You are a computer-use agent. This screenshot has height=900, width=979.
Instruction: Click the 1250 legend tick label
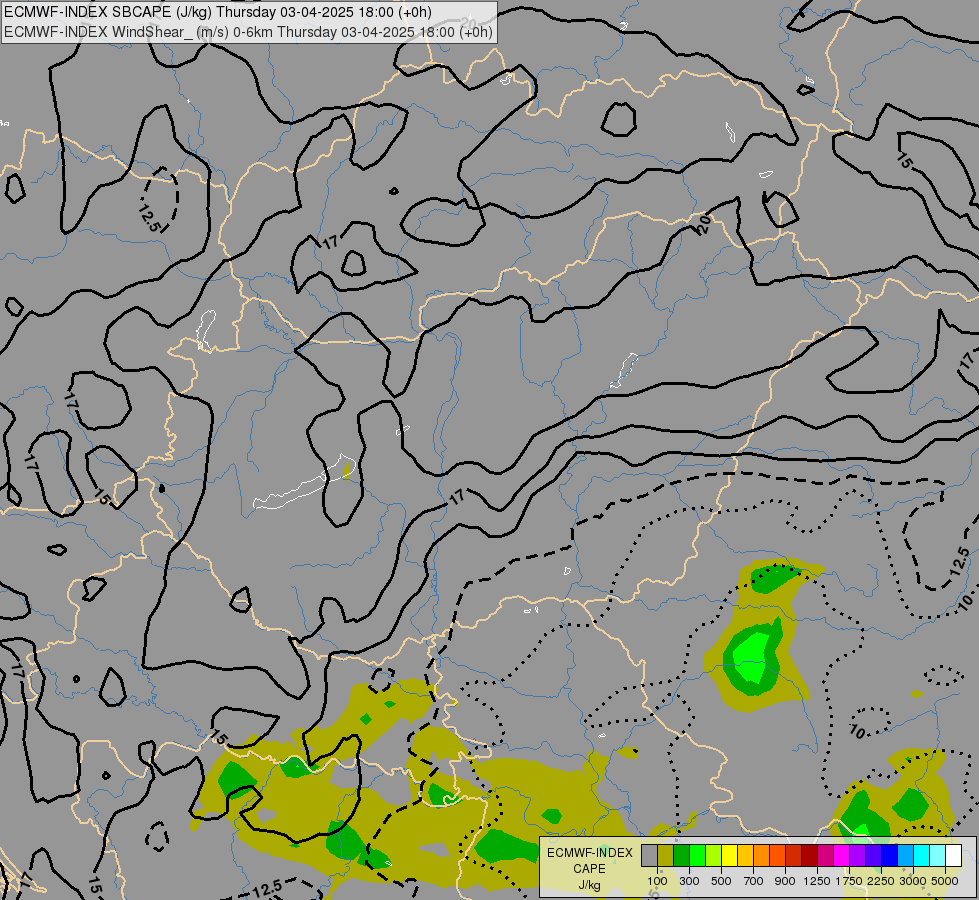pos(817,881)
